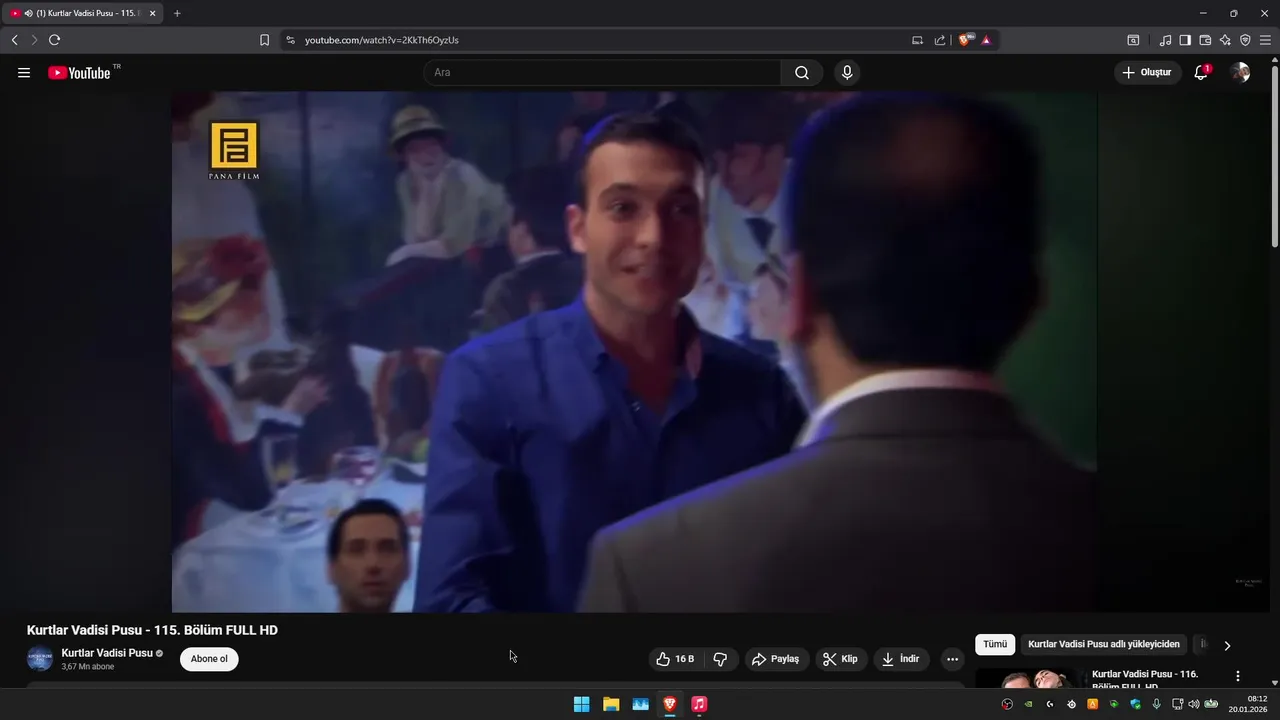The width and height of the screenshot is (1280, 720).
Task: Select the Kurtlar Vadisi Pusu browser tab
Action: (83, 13)
